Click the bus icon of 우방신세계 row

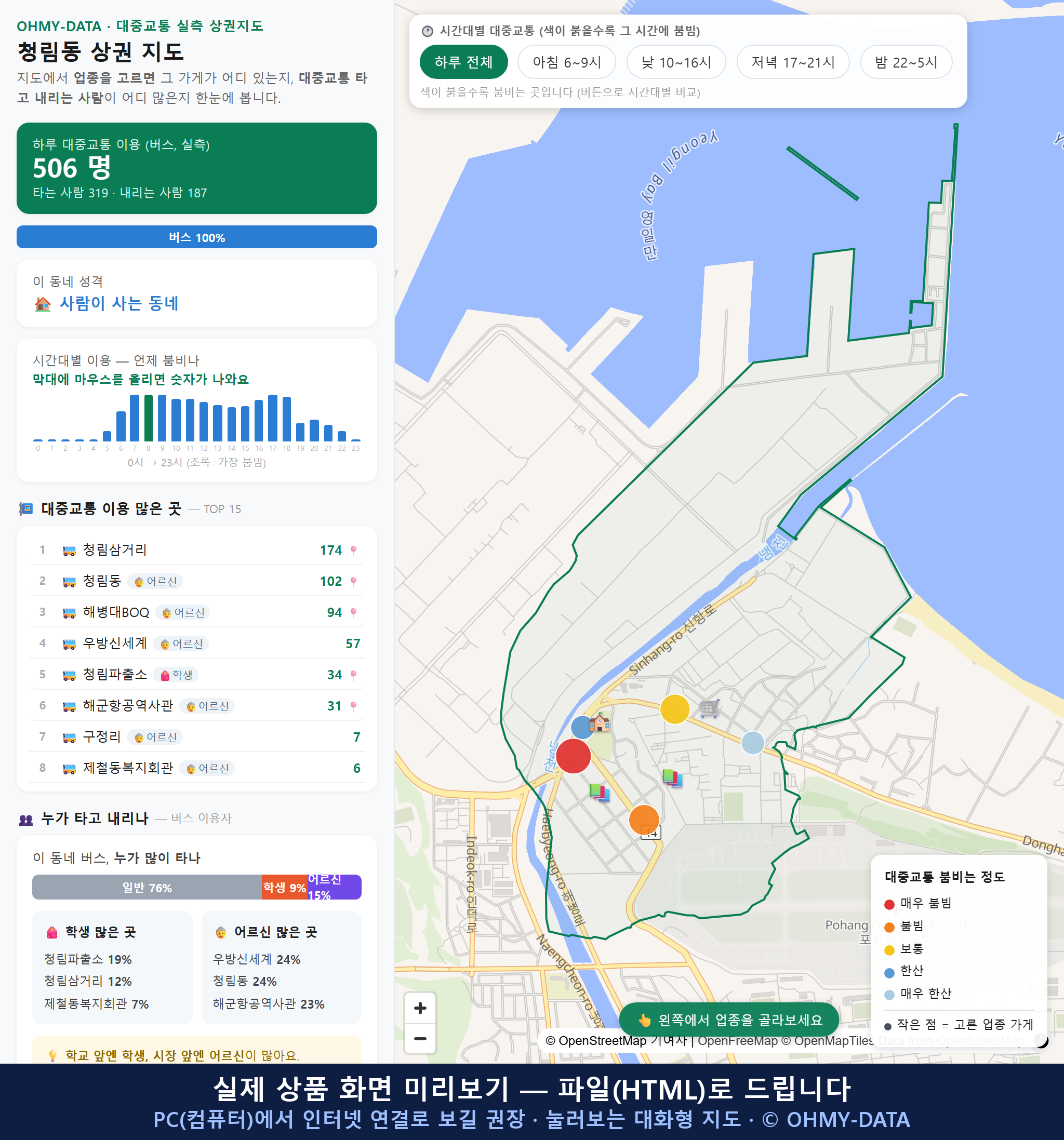point(69,645)
